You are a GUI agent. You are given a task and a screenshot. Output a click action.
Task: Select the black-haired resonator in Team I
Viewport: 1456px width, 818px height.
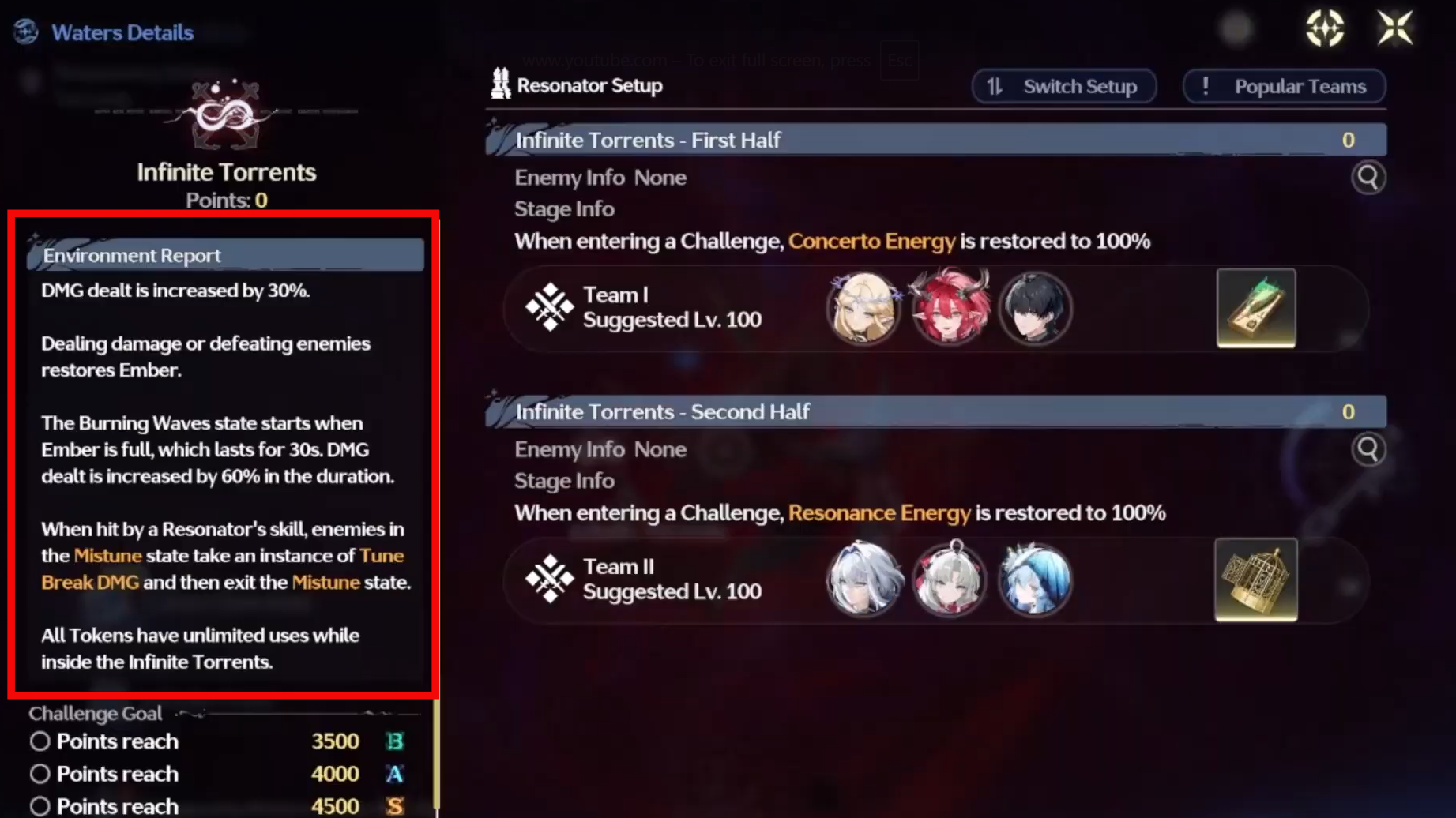coord(1036,308)
